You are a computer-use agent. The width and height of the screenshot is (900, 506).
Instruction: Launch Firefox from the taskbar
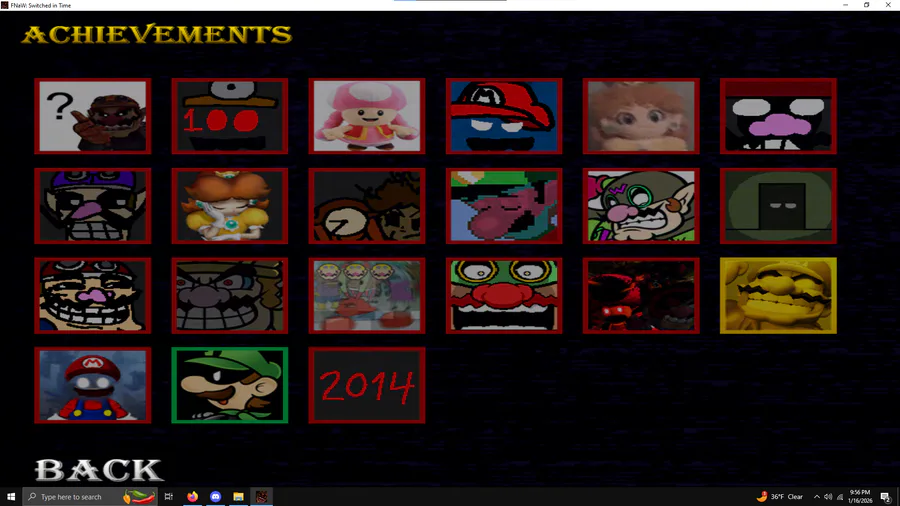(x=192, y=496)
